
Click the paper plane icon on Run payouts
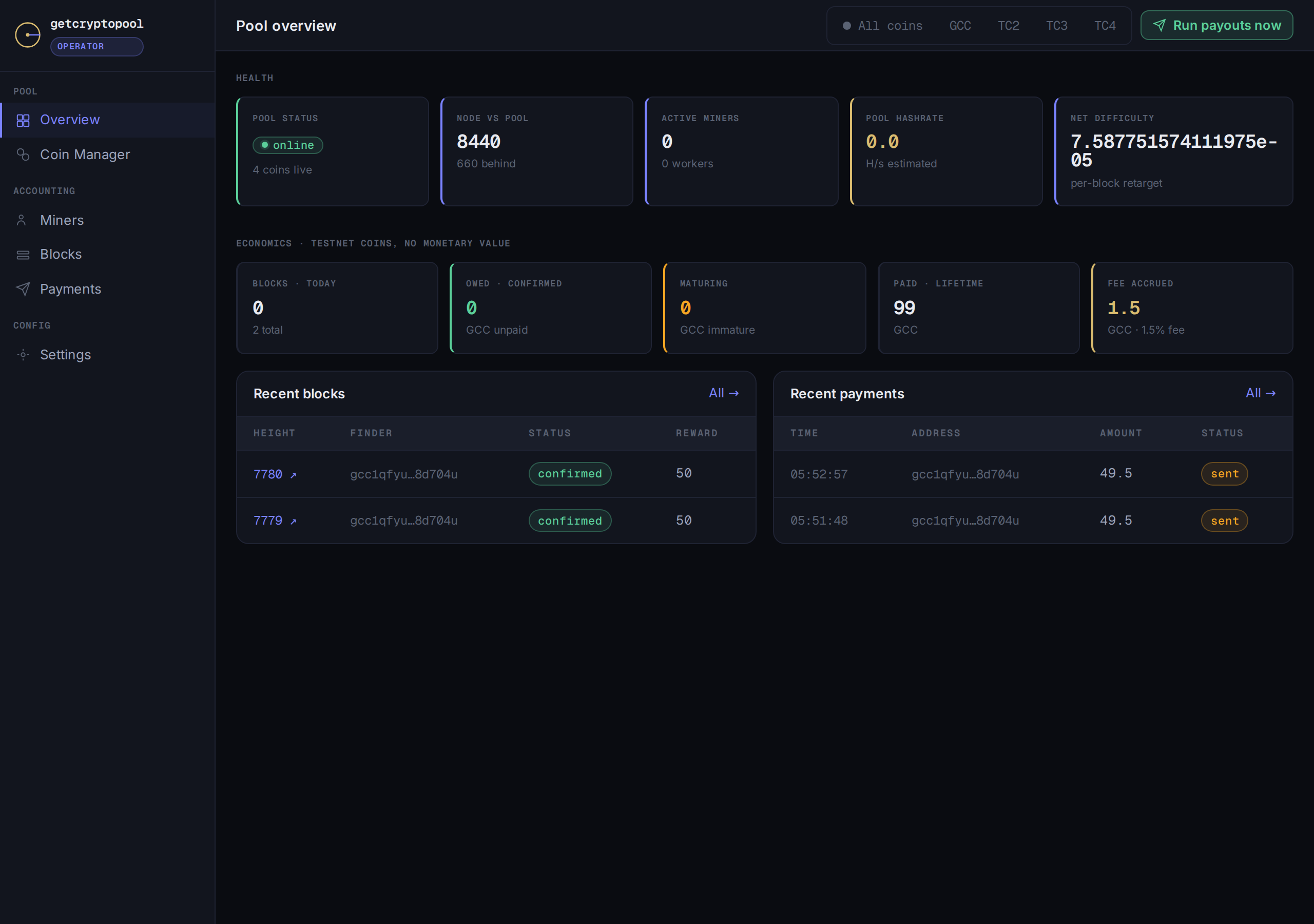click(x=1159, y=25)
